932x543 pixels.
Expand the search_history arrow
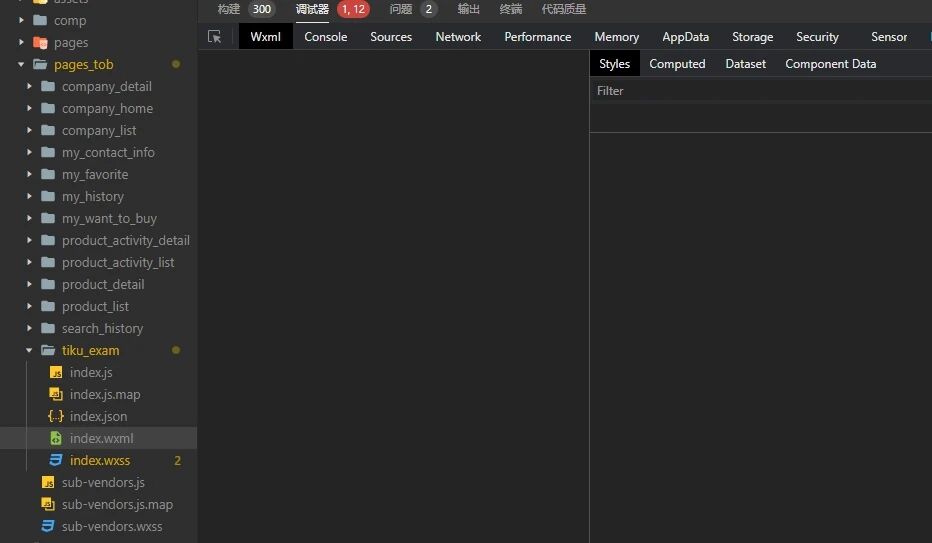29,328
